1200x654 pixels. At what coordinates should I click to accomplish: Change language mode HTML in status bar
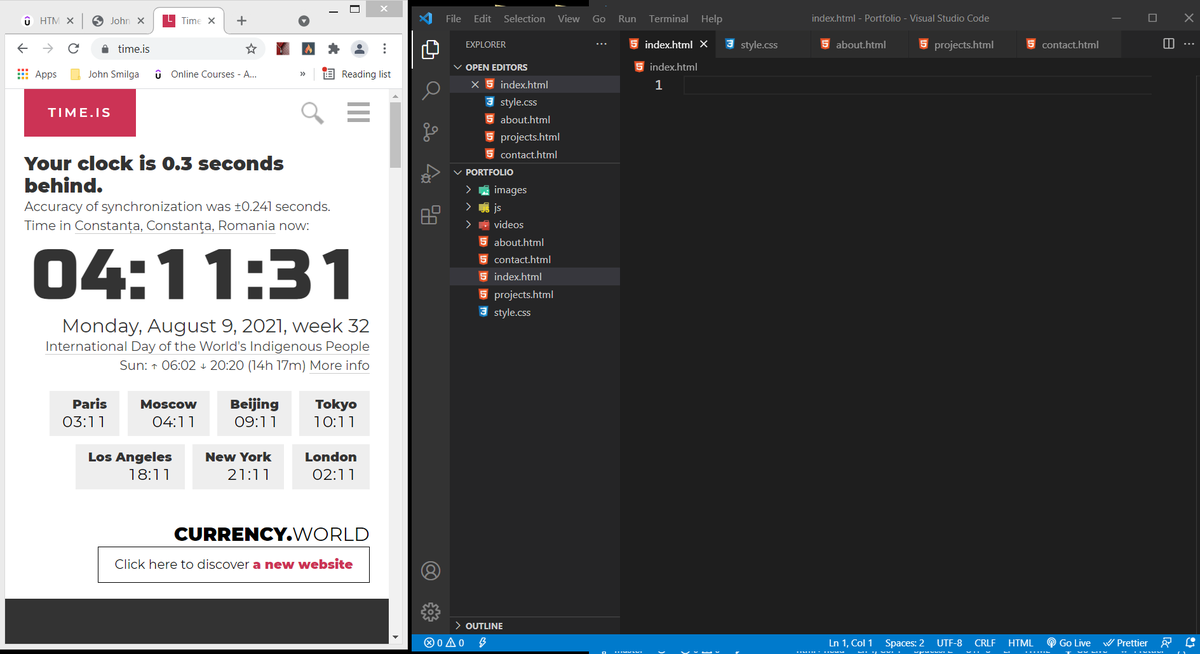coord(1020,643)
